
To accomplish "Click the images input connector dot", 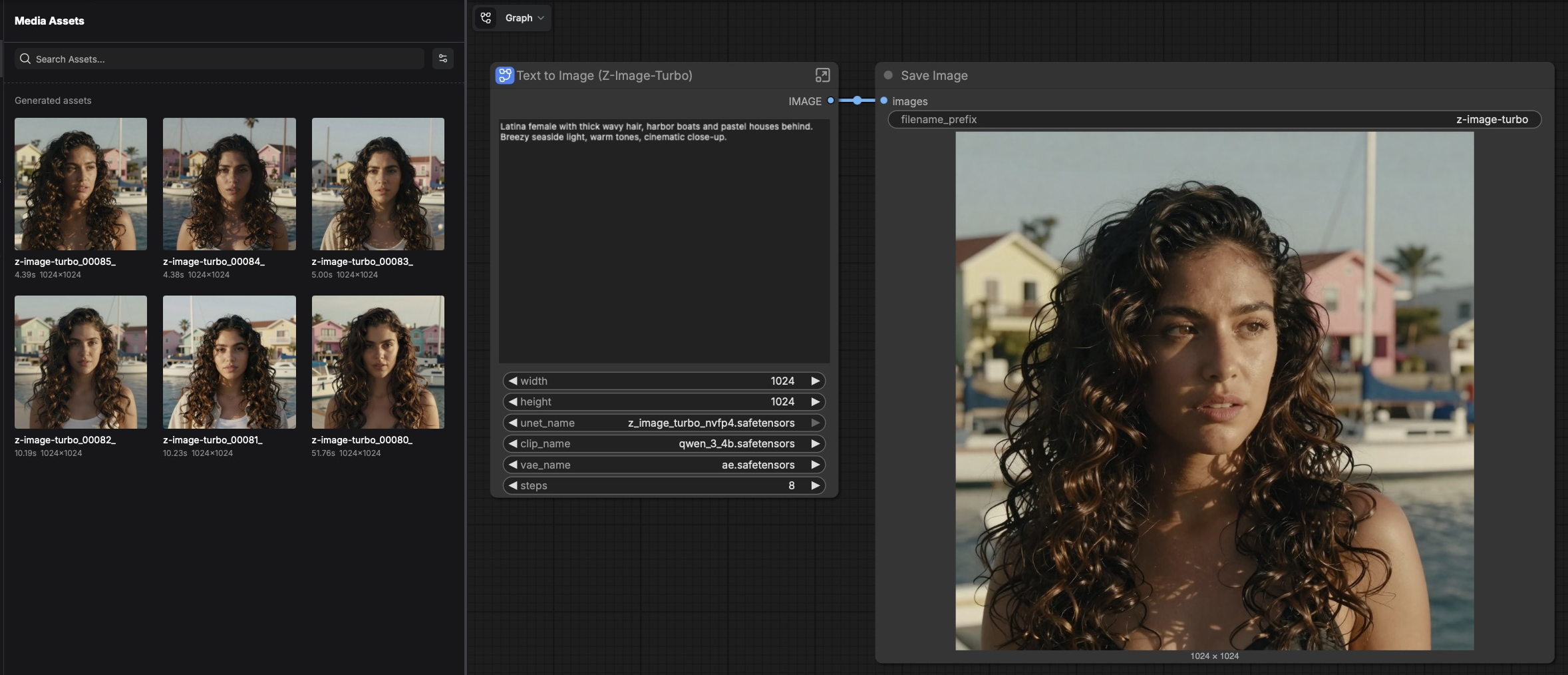I will [x=883, y=101].
